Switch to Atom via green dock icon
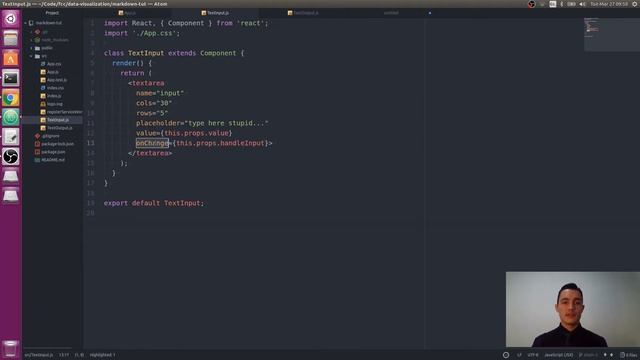640x360 pixels. pyautogui.click(x=11, y=117)
